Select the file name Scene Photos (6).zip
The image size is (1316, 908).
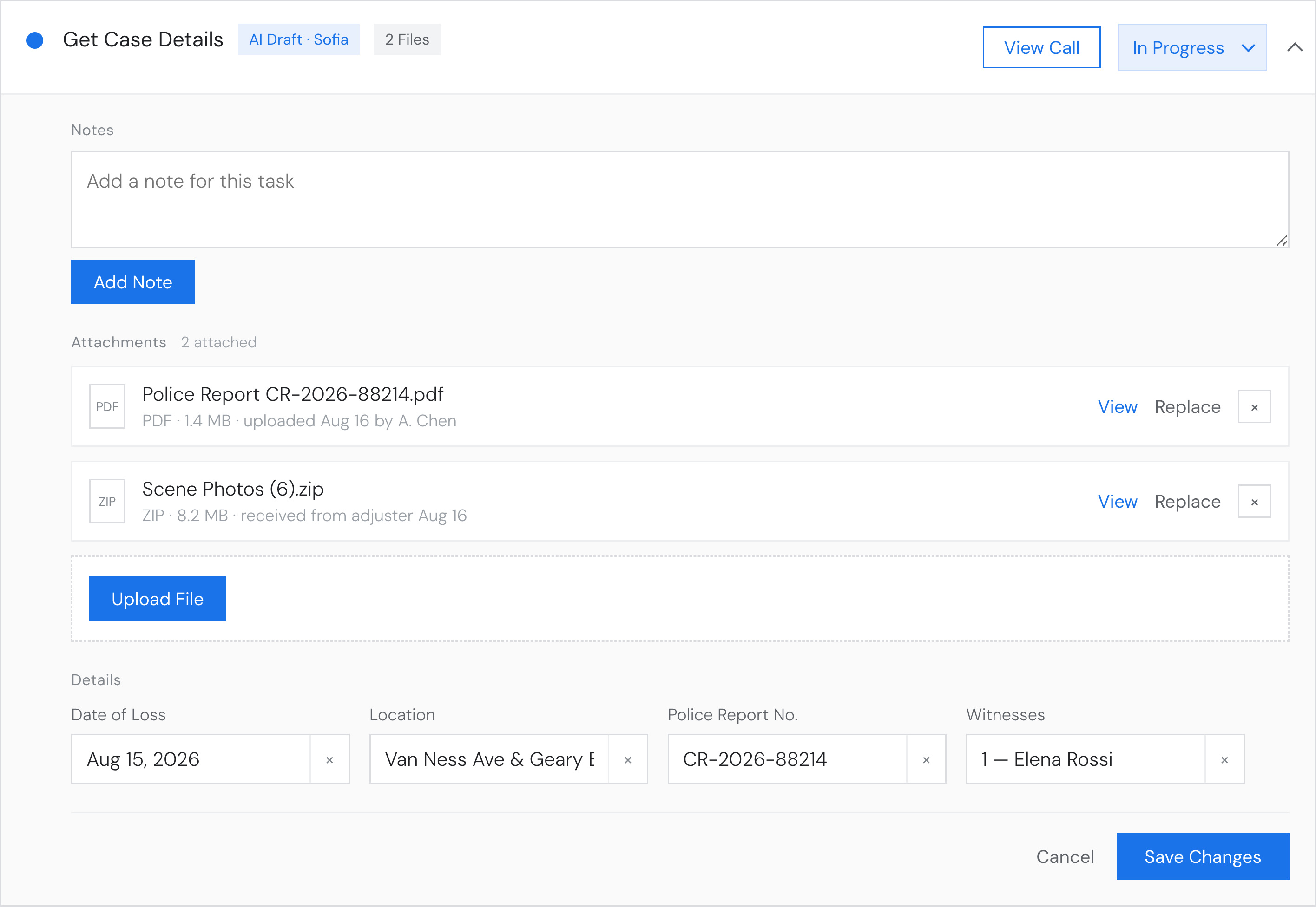click(x=233, y=489)
